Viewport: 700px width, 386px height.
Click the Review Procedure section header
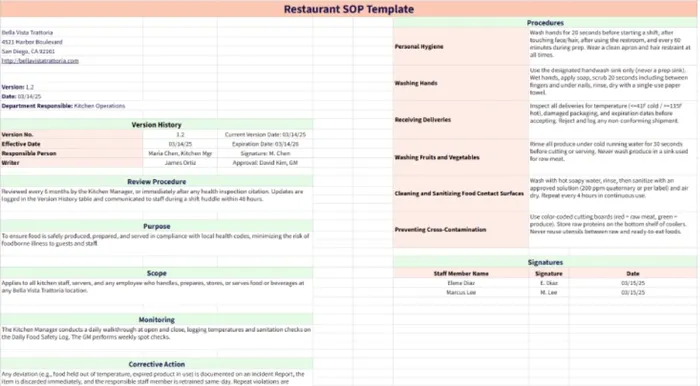click(156, 182)
